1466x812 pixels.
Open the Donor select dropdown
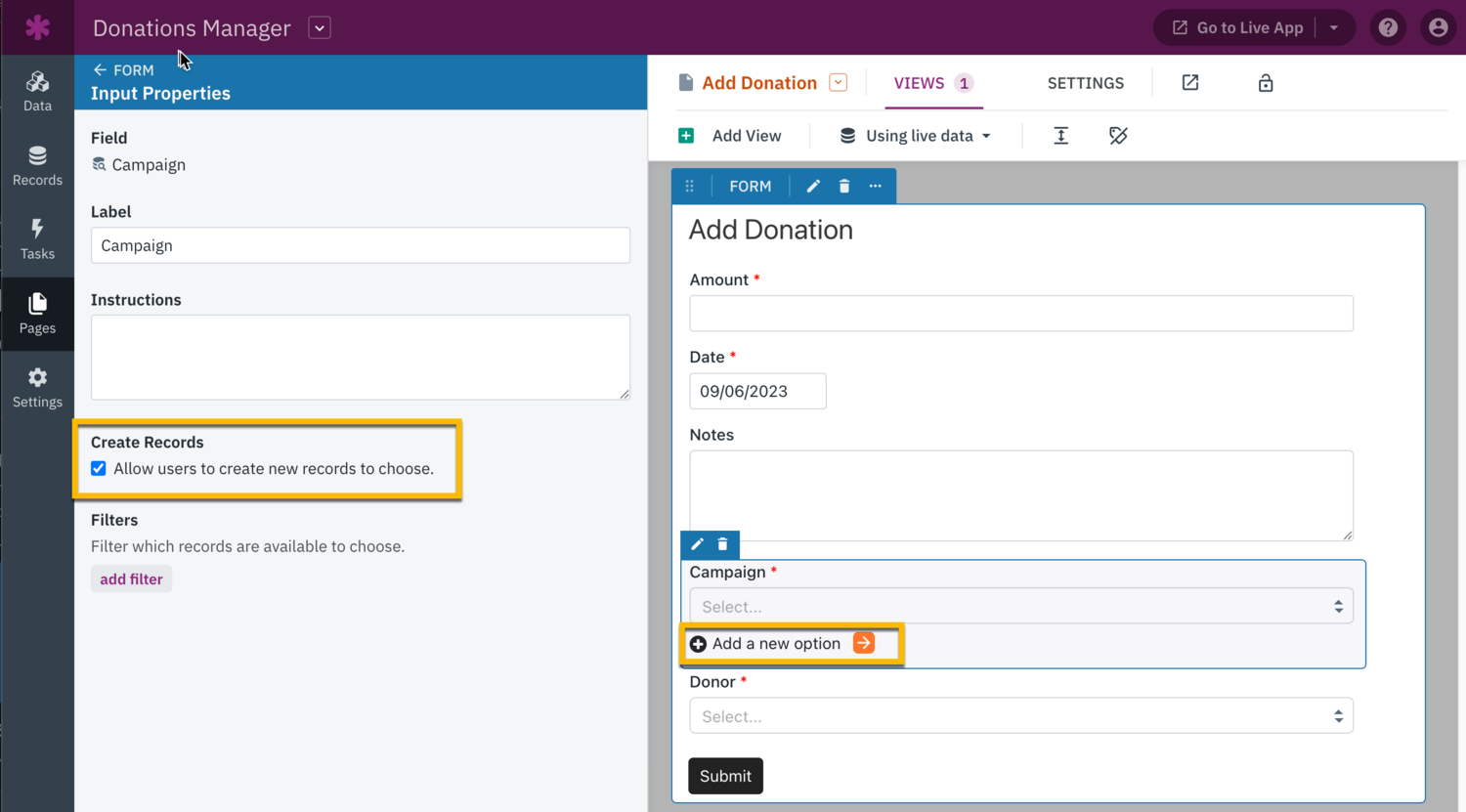tap(1020, 716)
